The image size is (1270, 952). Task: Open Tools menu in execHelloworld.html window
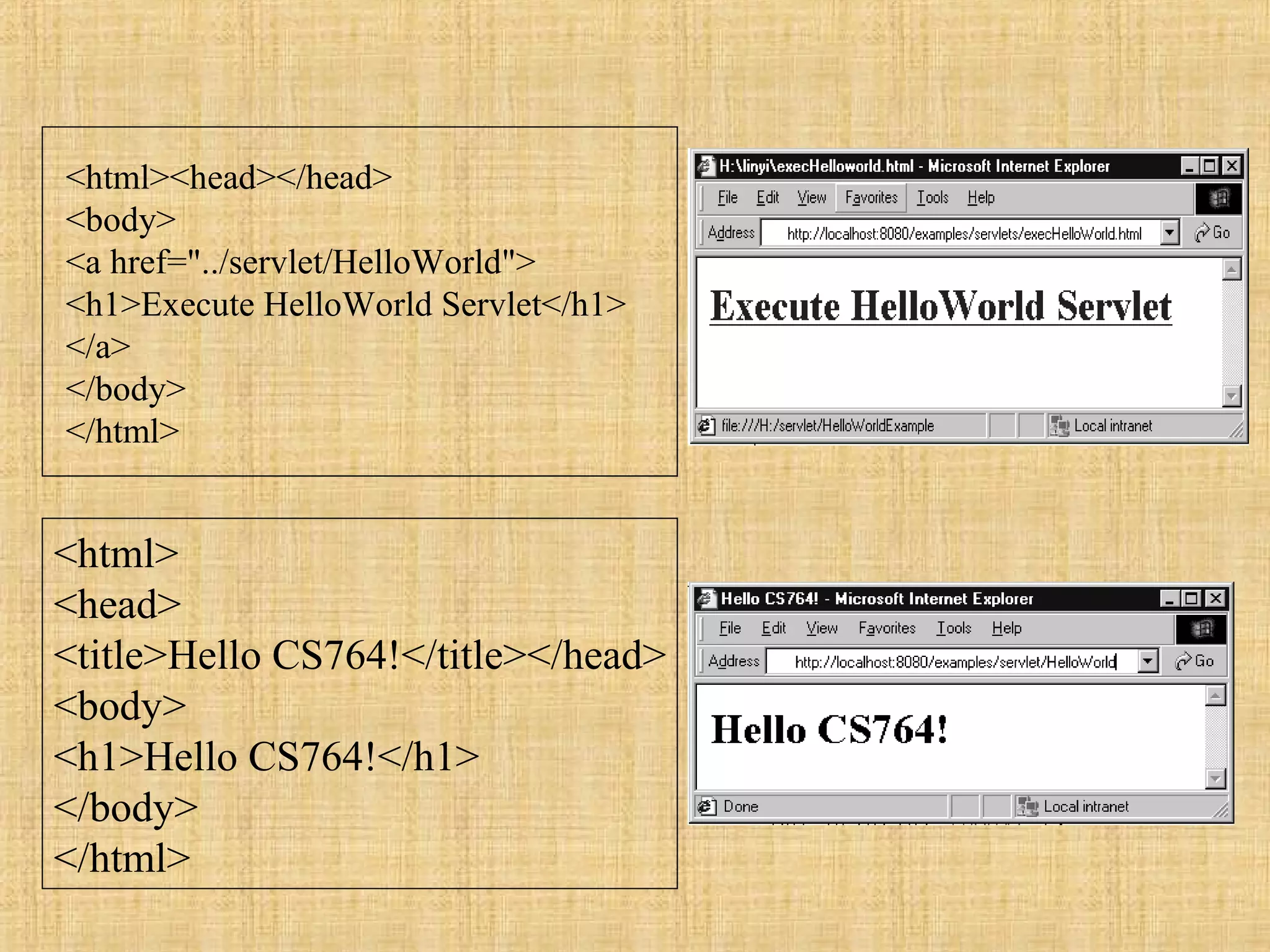coord(933,198)
